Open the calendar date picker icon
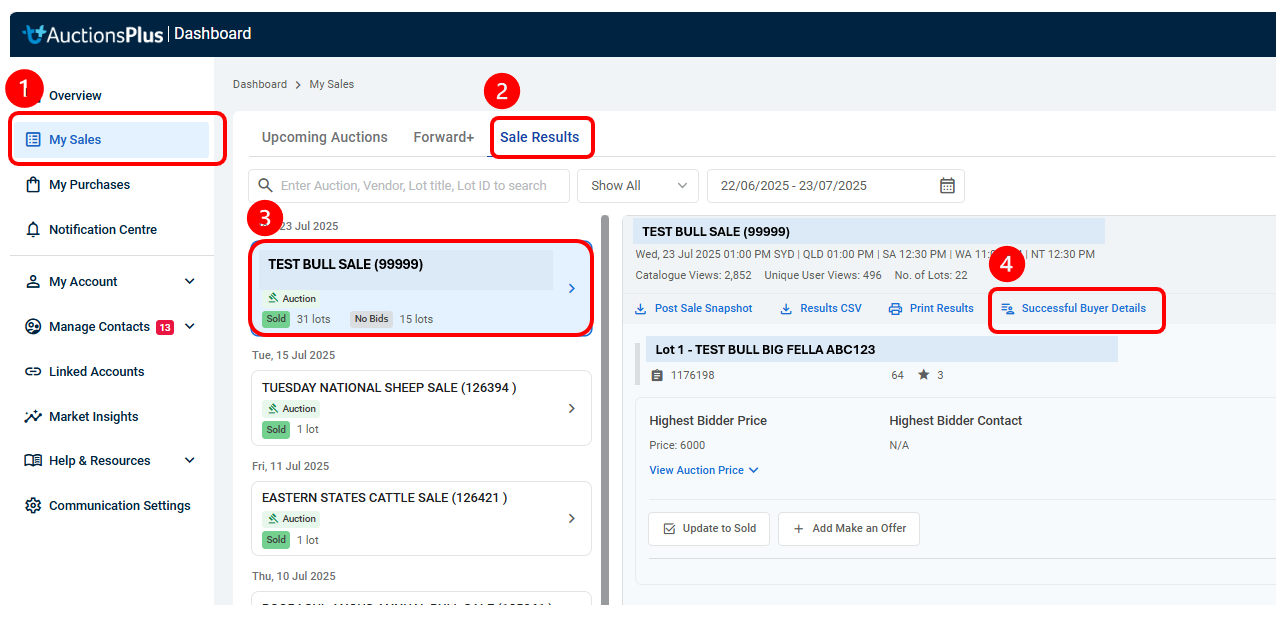The width and height of the screenshot is (1276, 621). (x=947, y=186)
